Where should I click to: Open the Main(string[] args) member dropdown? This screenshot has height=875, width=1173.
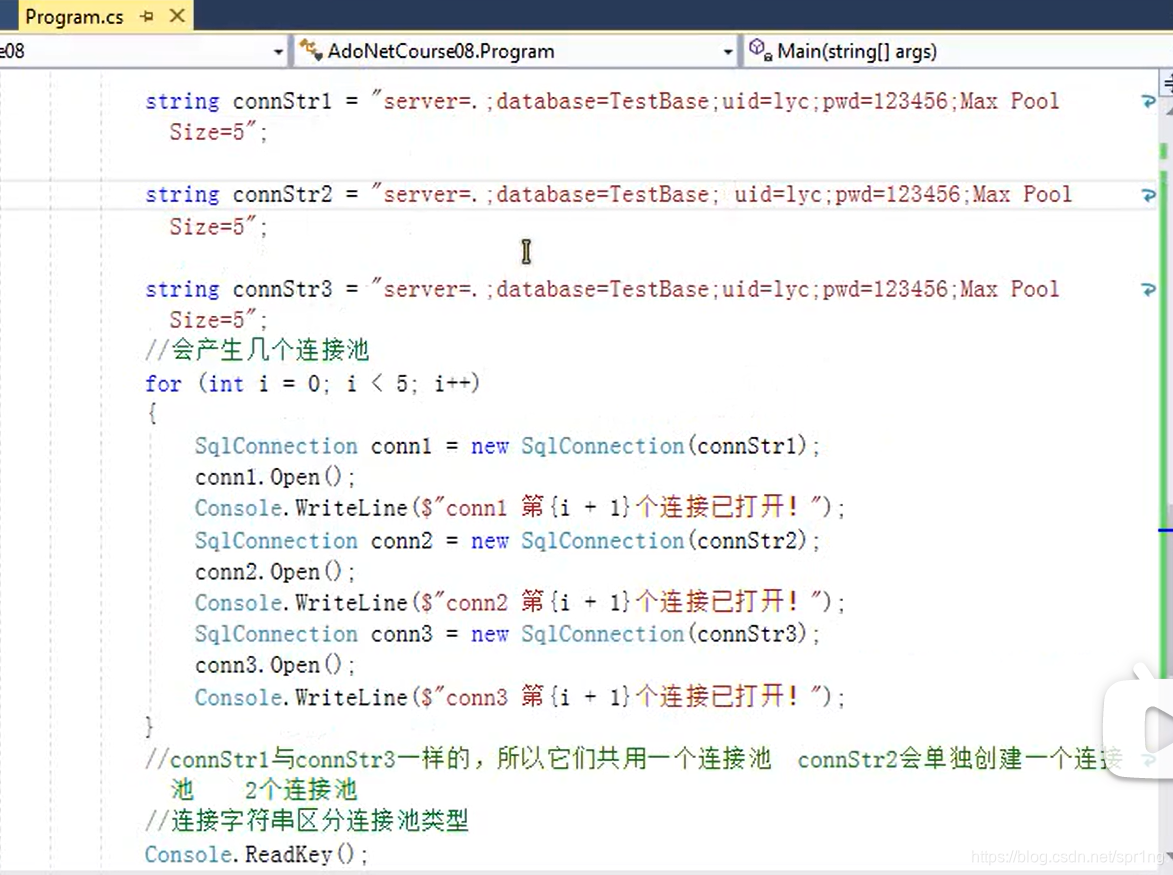tap(958, 51)
